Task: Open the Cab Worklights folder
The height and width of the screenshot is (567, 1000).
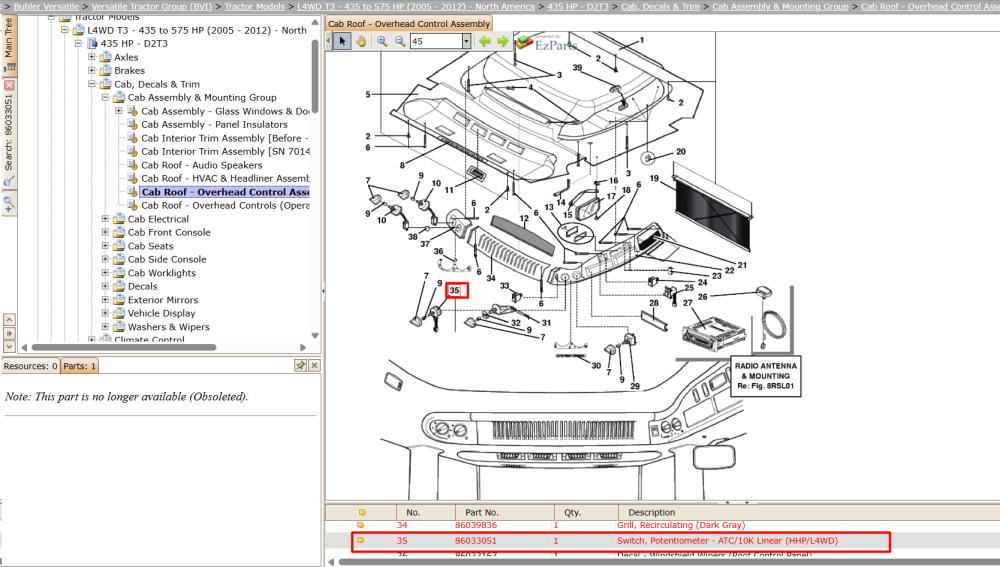Action: point(161,273)
